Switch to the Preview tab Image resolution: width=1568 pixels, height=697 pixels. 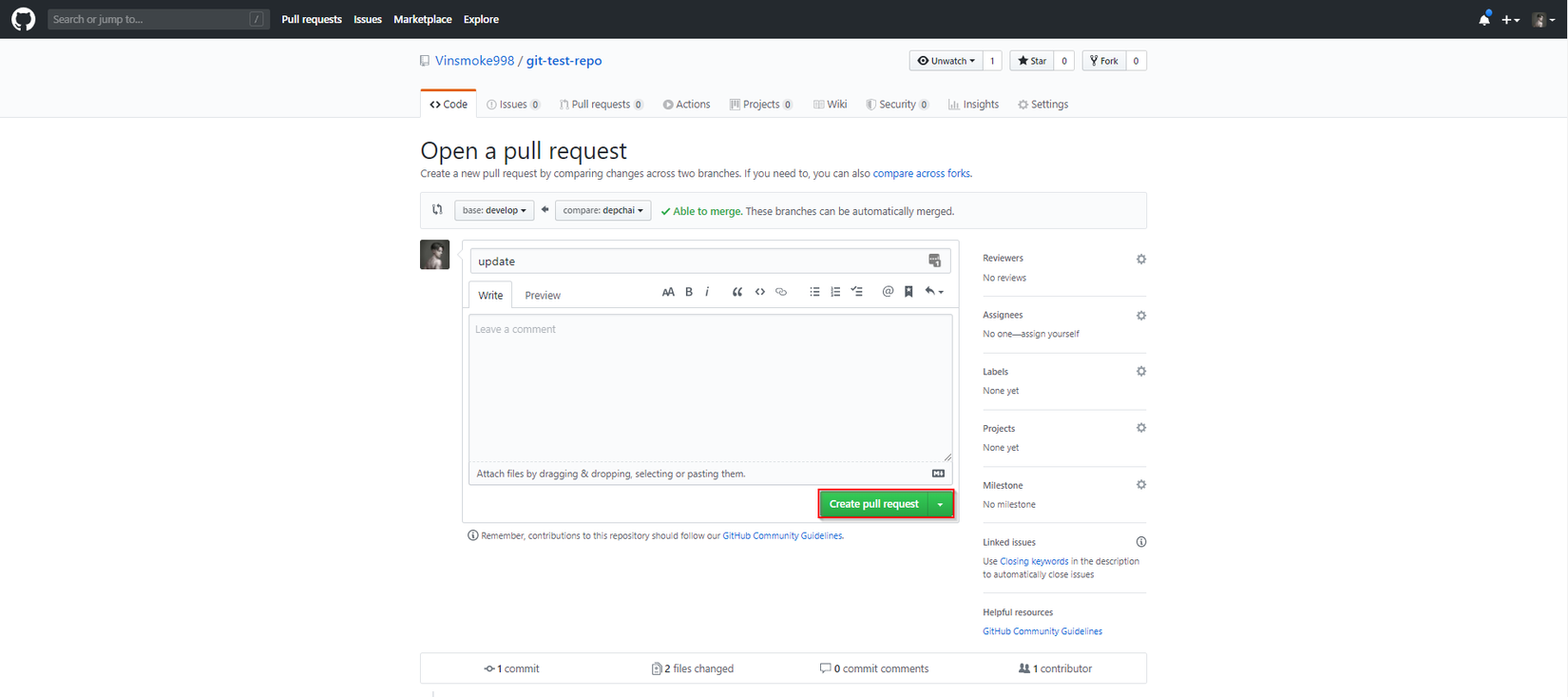(543, 295)
